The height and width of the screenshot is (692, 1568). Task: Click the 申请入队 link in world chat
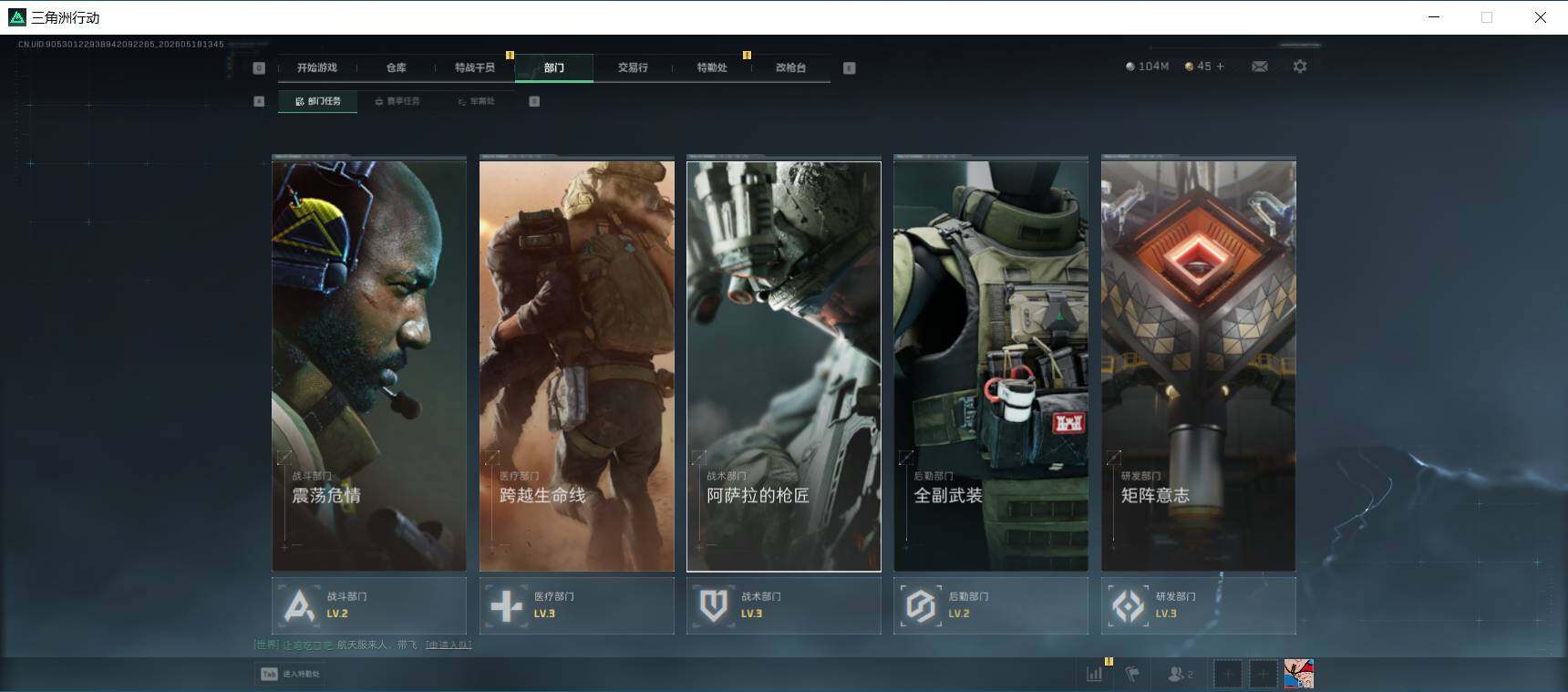(449, 645)
